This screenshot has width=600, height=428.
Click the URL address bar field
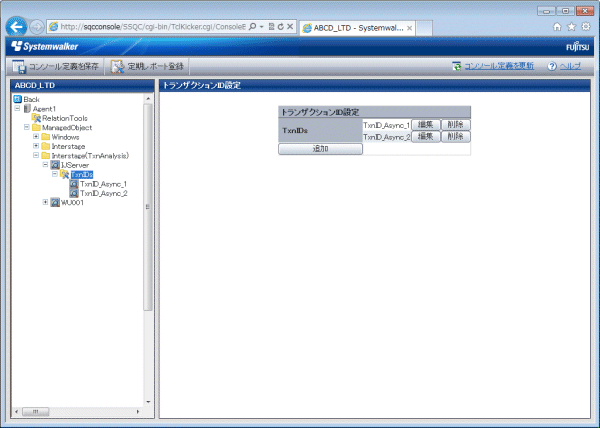tap(153, 27)
